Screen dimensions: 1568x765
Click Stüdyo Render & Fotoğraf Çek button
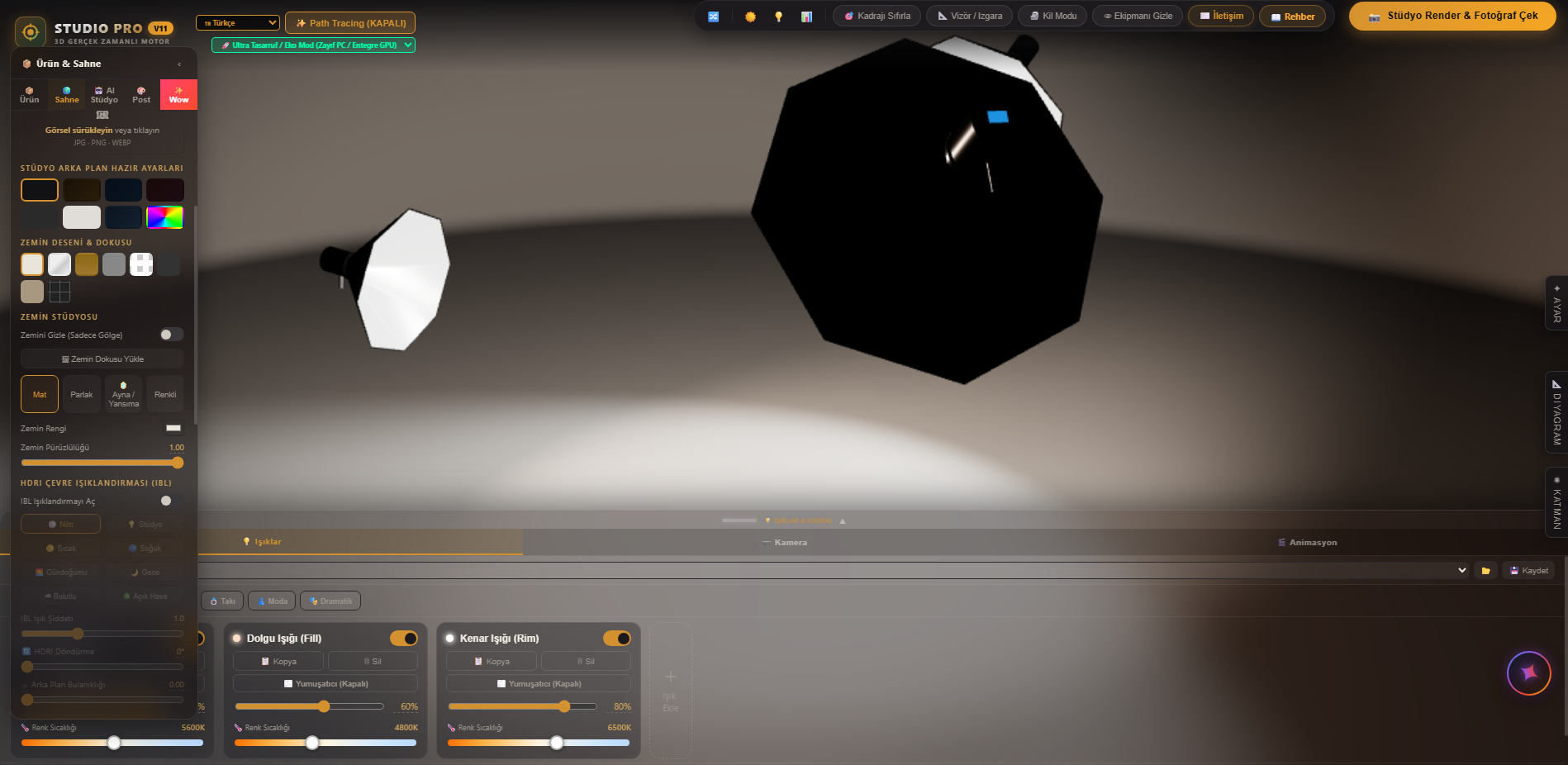point(1452,17)
